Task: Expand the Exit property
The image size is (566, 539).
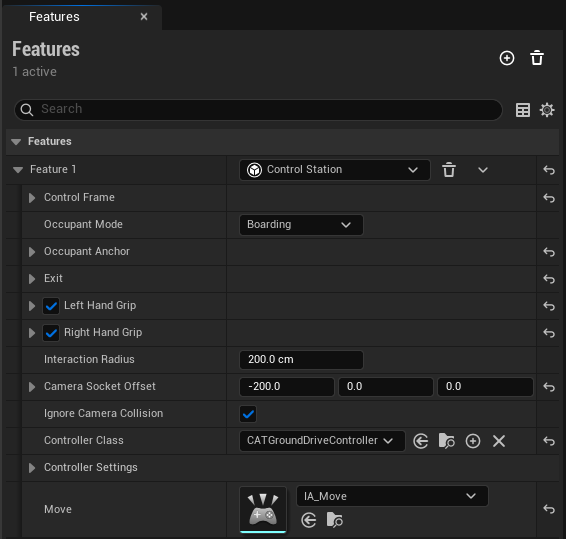Action: [32, 279]
